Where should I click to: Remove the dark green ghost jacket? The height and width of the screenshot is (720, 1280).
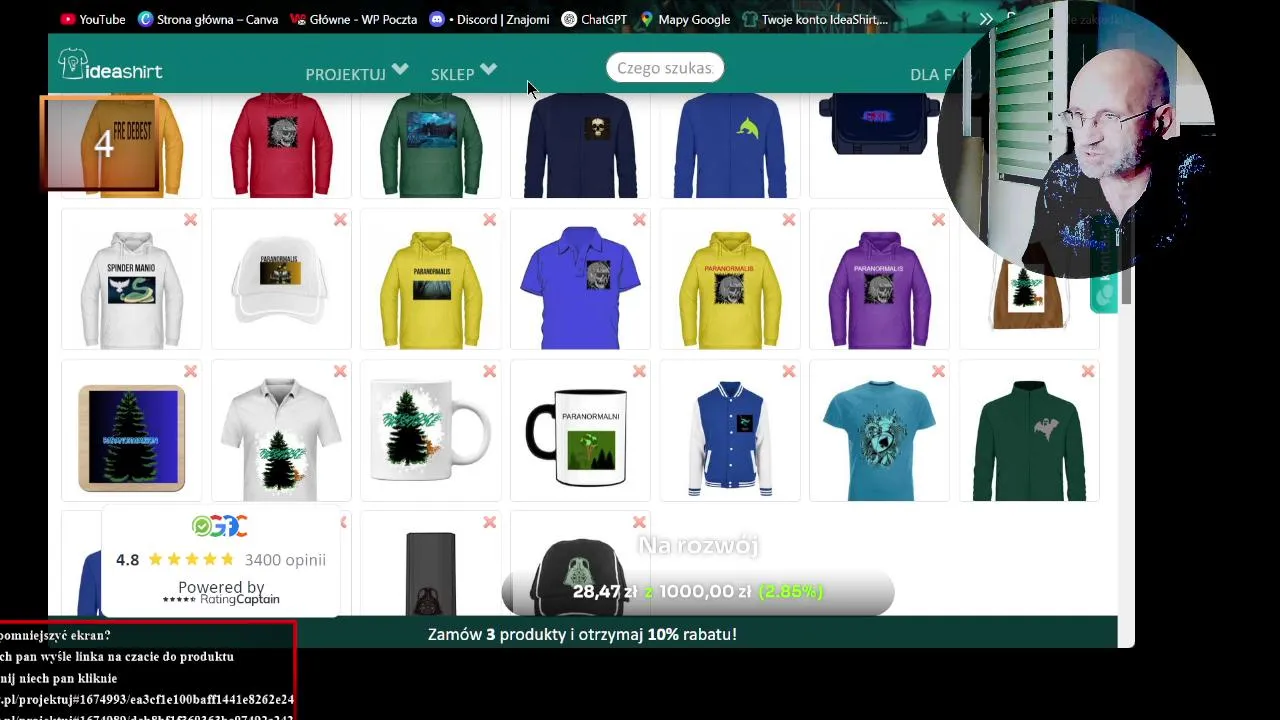click(1087, 371)
